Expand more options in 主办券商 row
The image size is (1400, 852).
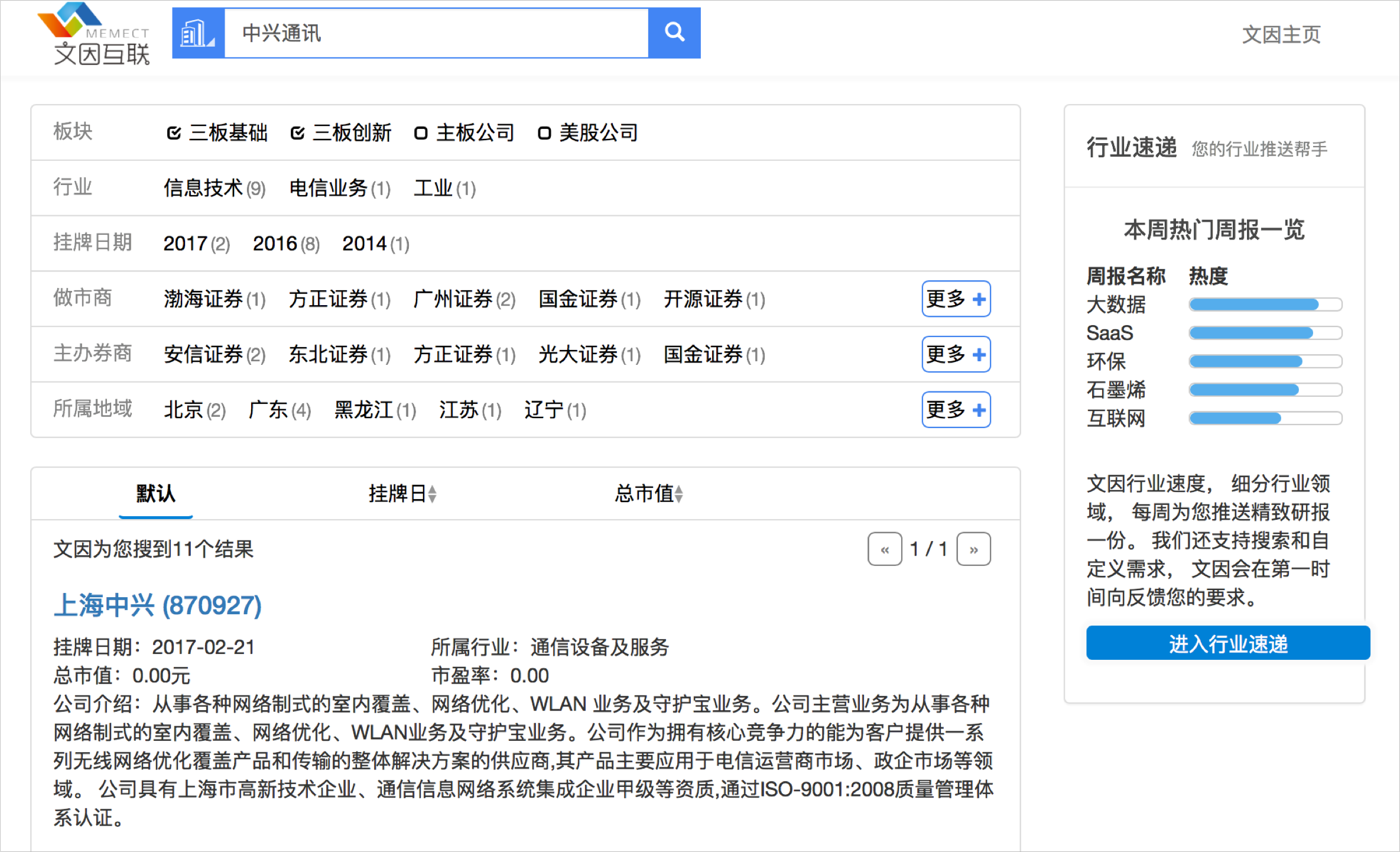click(956, 354)
